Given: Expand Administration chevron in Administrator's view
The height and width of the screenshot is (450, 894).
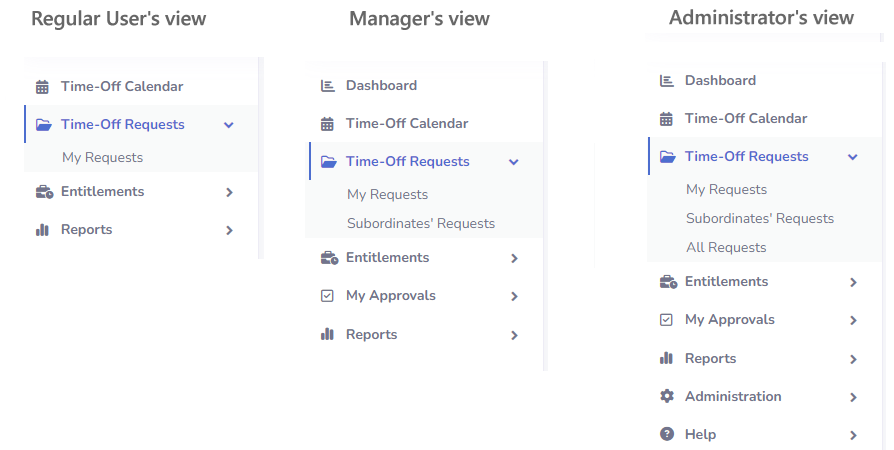Looking at the screenshot, I should coord(853,398).
